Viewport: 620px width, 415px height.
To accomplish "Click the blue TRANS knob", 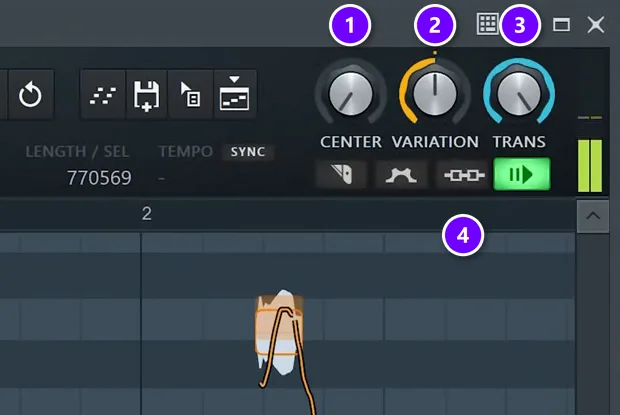I will [519, 94].
